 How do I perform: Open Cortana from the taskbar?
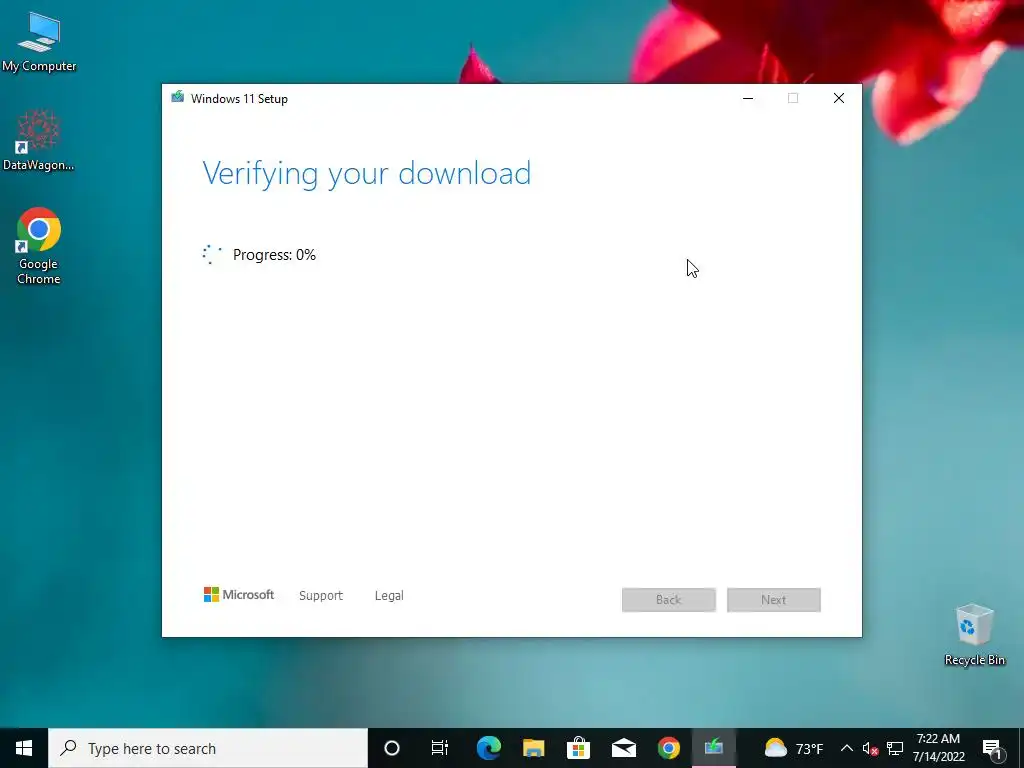pos(392,748)
